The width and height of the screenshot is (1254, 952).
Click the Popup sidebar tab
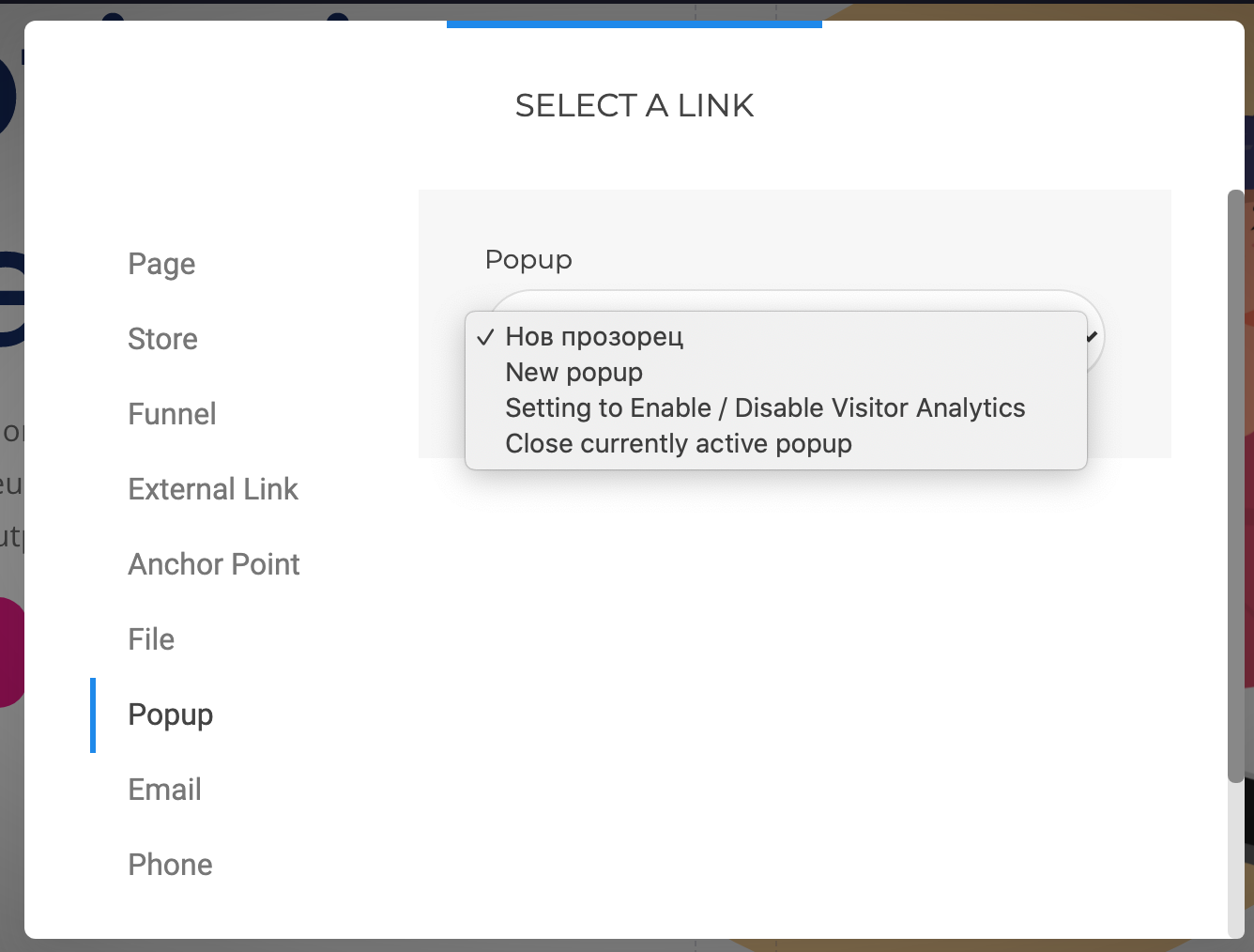[171, 714]
